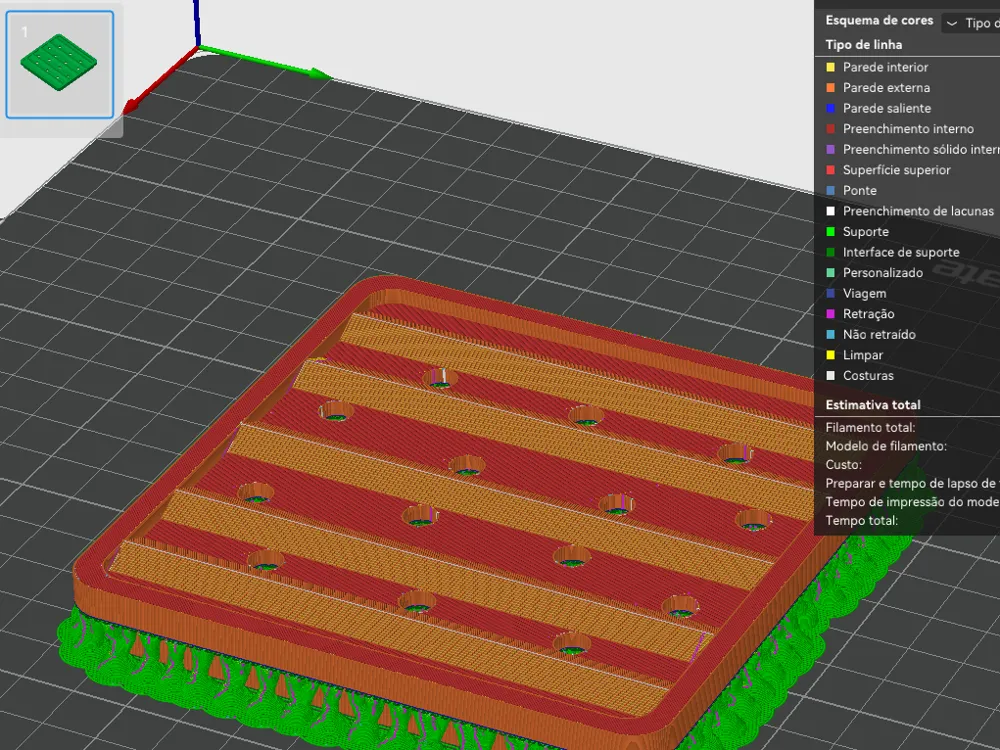
Task: Toggle the Preenchimento de lacunas label
Action: click(x=918, y=211)
